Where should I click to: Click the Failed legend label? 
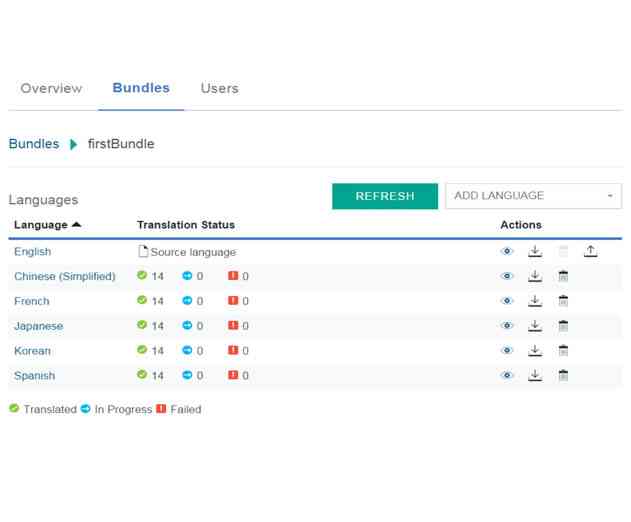click(x=186, y=409)
